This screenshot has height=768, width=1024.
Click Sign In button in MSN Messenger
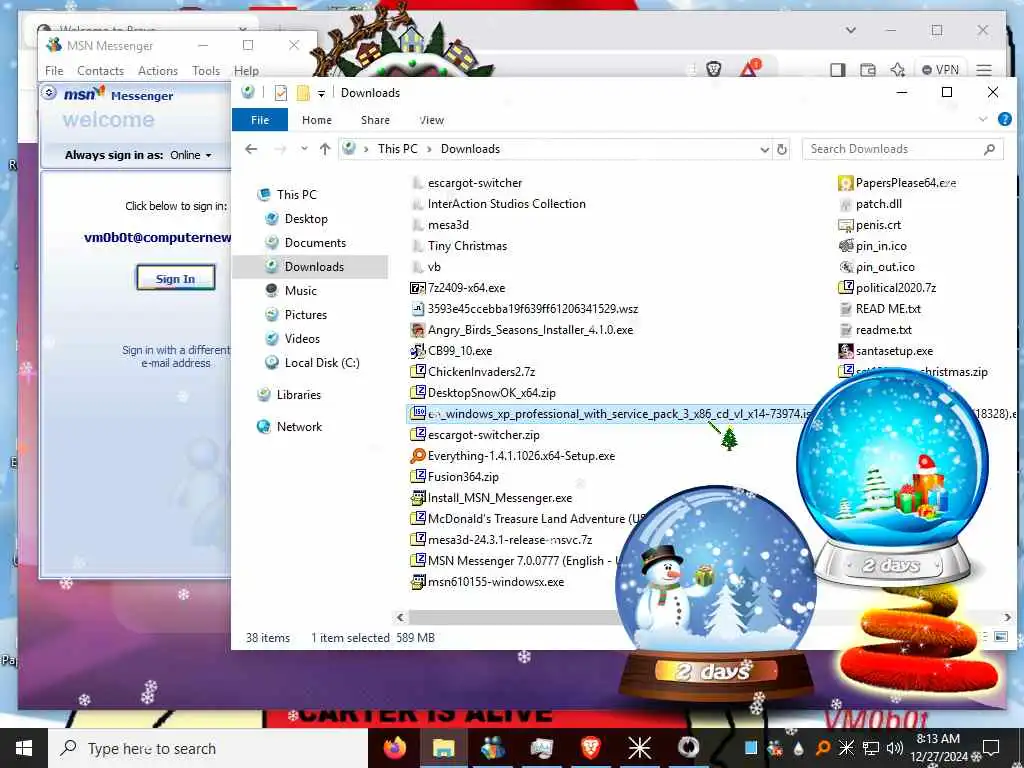point(176,278)
